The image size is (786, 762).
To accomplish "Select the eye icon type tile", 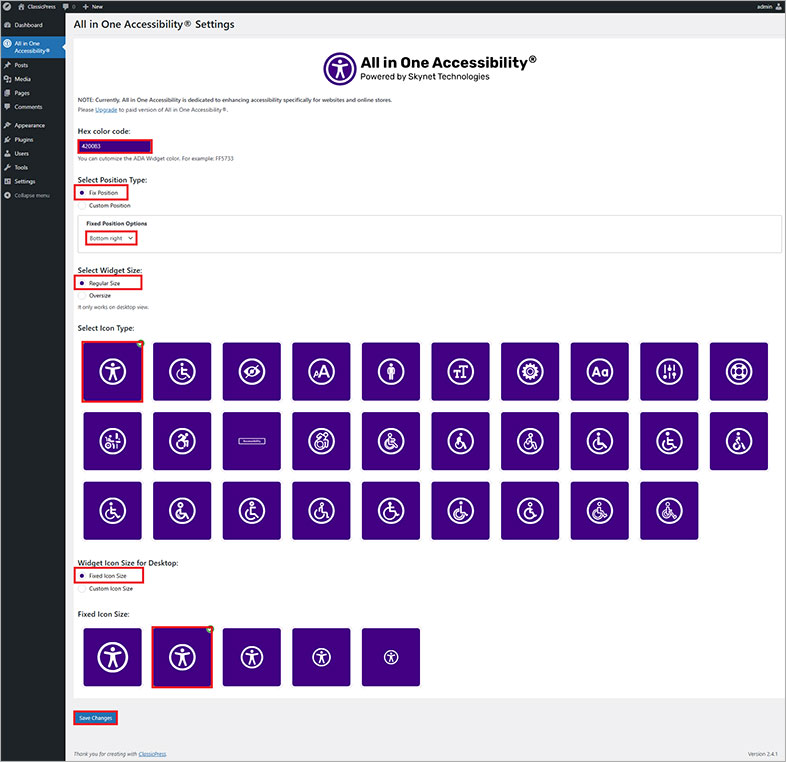I will click(x=252, y=371).
